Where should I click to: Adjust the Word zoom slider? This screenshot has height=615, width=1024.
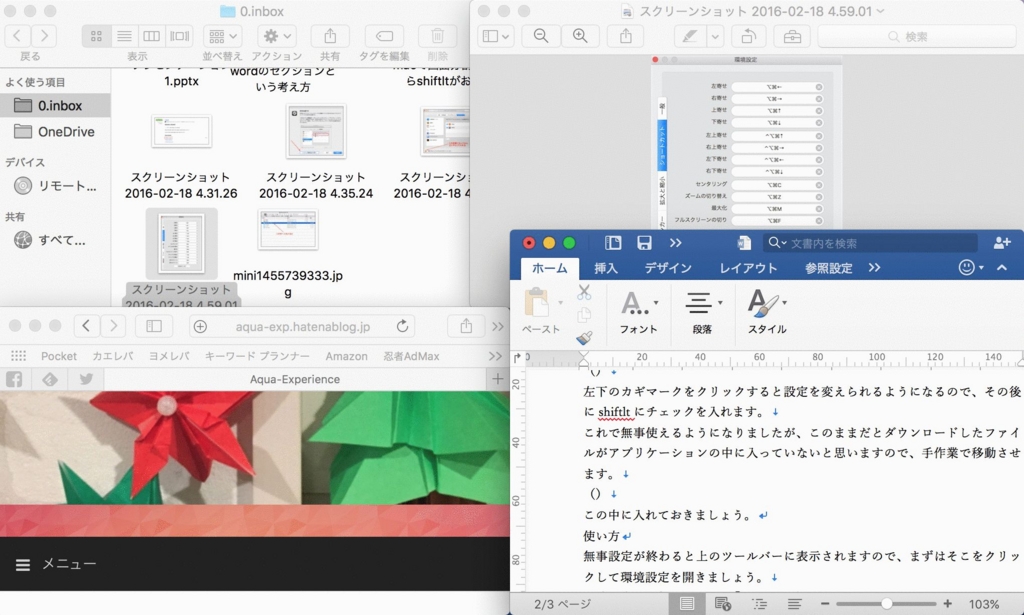(886, 604)
